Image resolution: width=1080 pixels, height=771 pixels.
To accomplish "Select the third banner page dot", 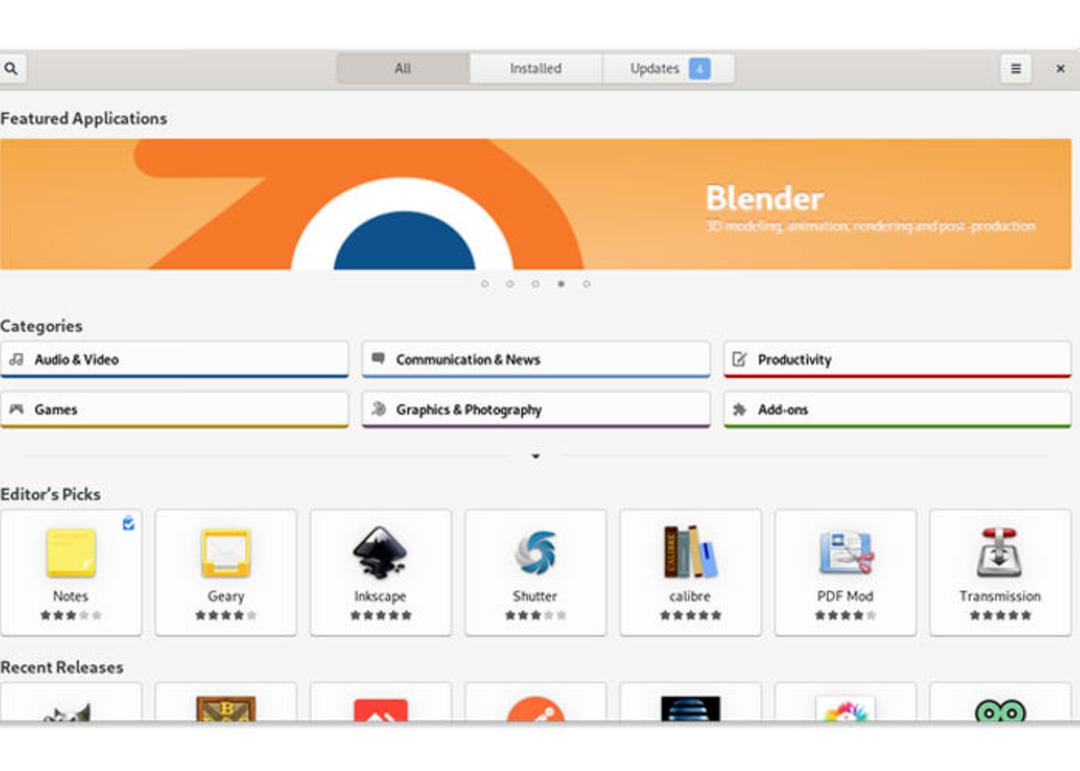I will click(x=536, y=284).
